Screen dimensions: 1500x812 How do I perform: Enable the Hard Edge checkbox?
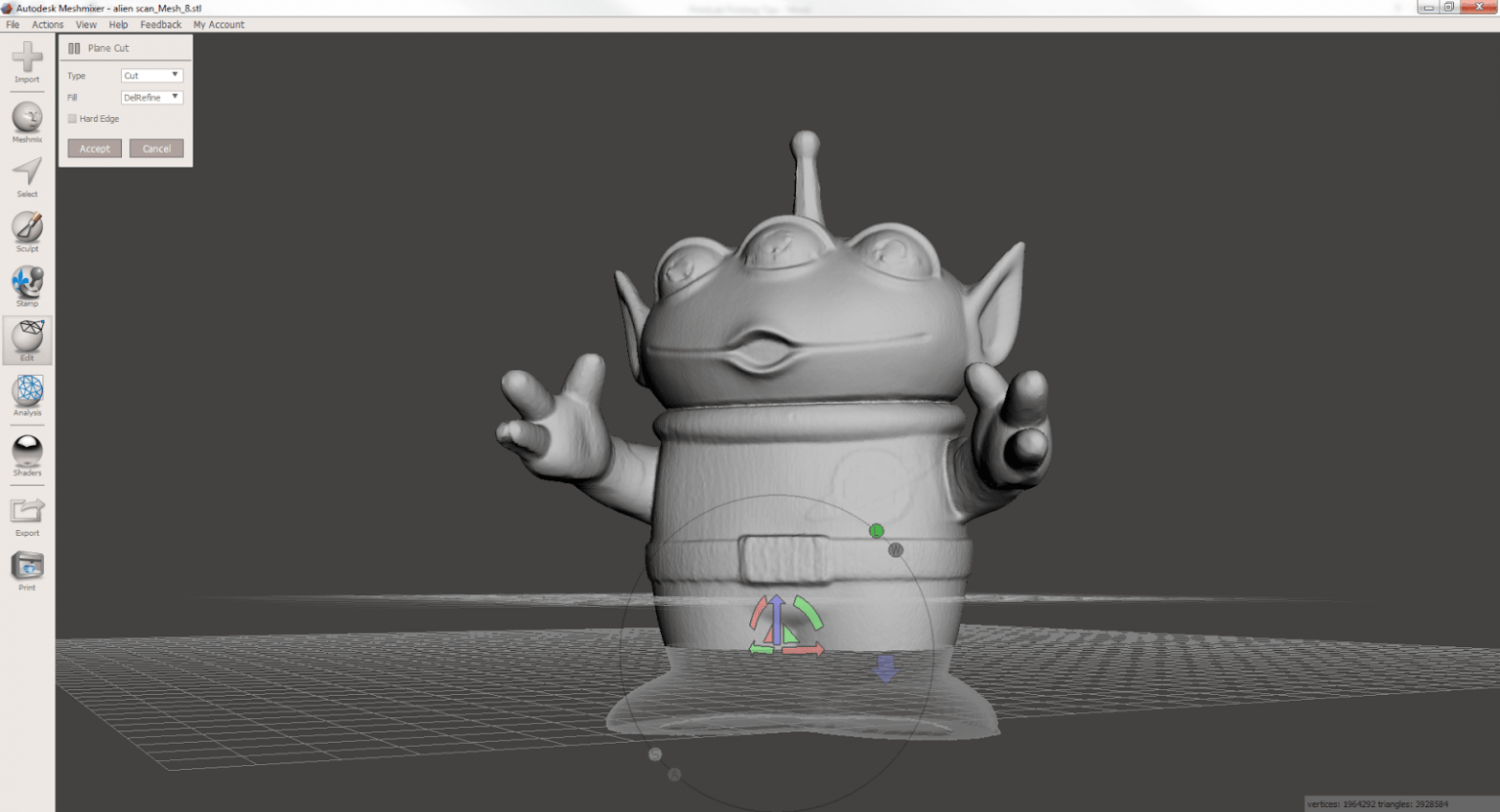click(x=72, y=119)
